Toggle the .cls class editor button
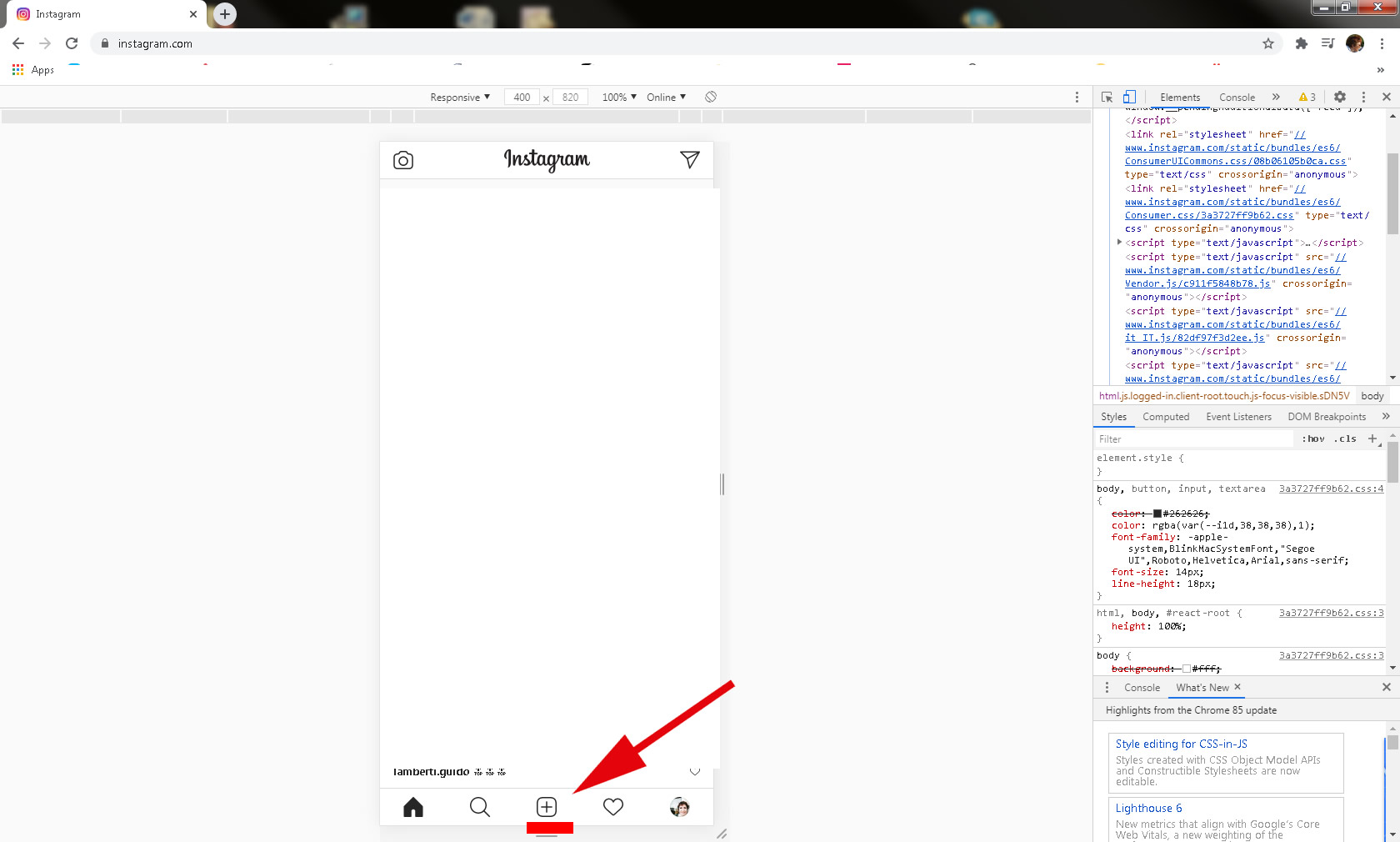The image size is (1400, 842). [1345, 439]
